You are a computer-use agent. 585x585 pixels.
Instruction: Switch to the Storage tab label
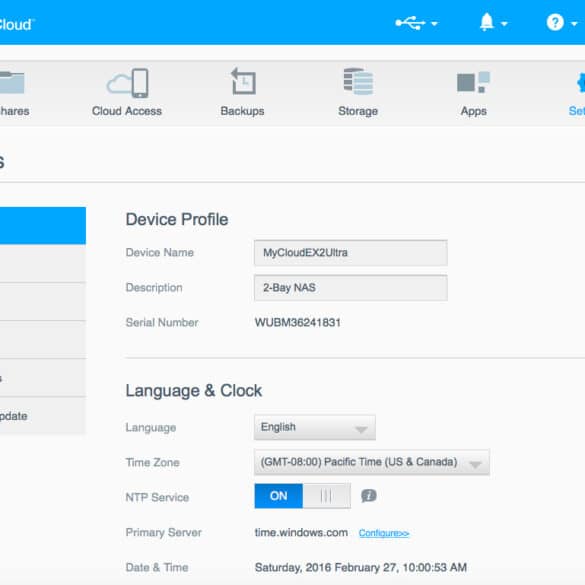[358, 111]
